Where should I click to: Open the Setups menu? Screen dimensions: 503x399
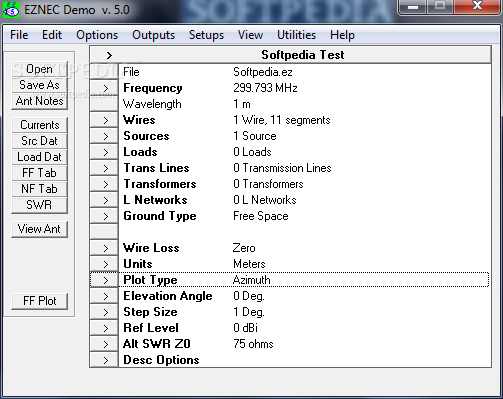[206, 35]
